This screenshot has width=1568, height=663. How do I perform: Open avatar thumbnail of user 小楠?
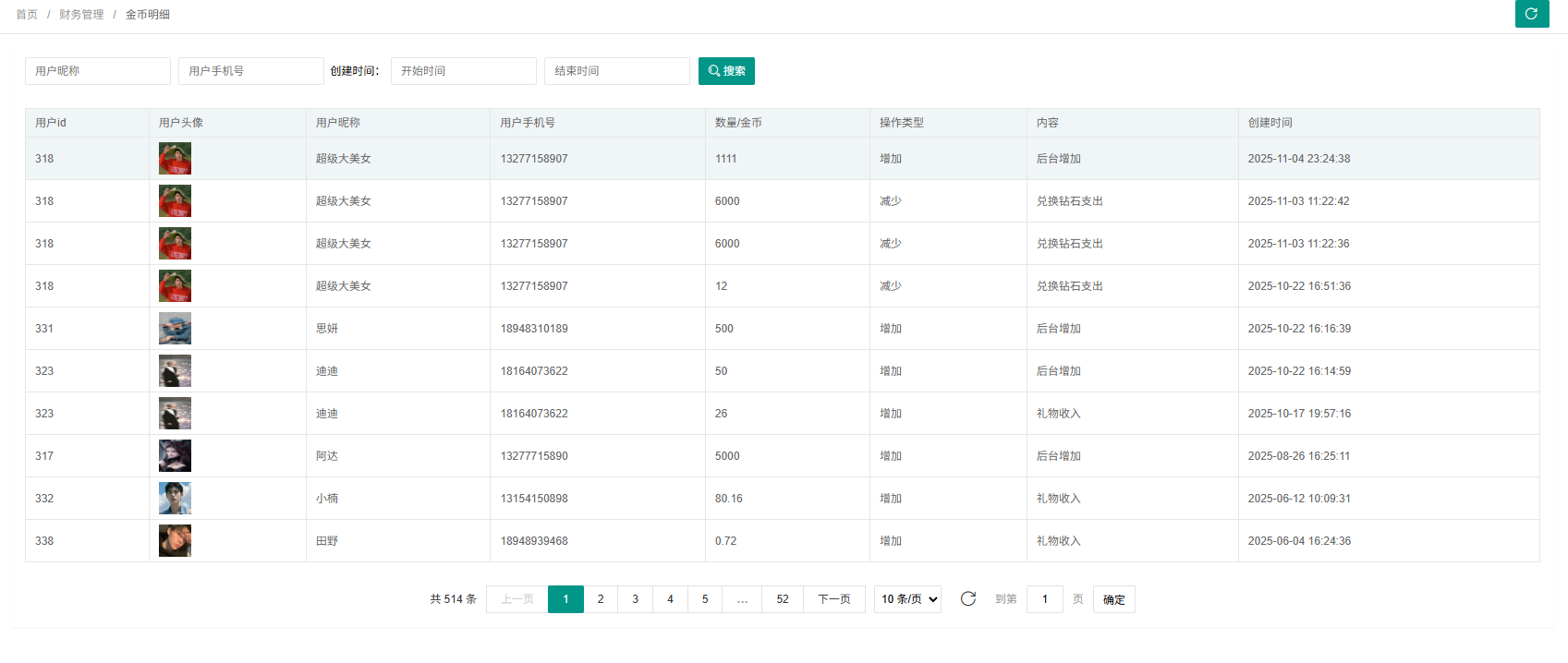(x=175, y=499)
